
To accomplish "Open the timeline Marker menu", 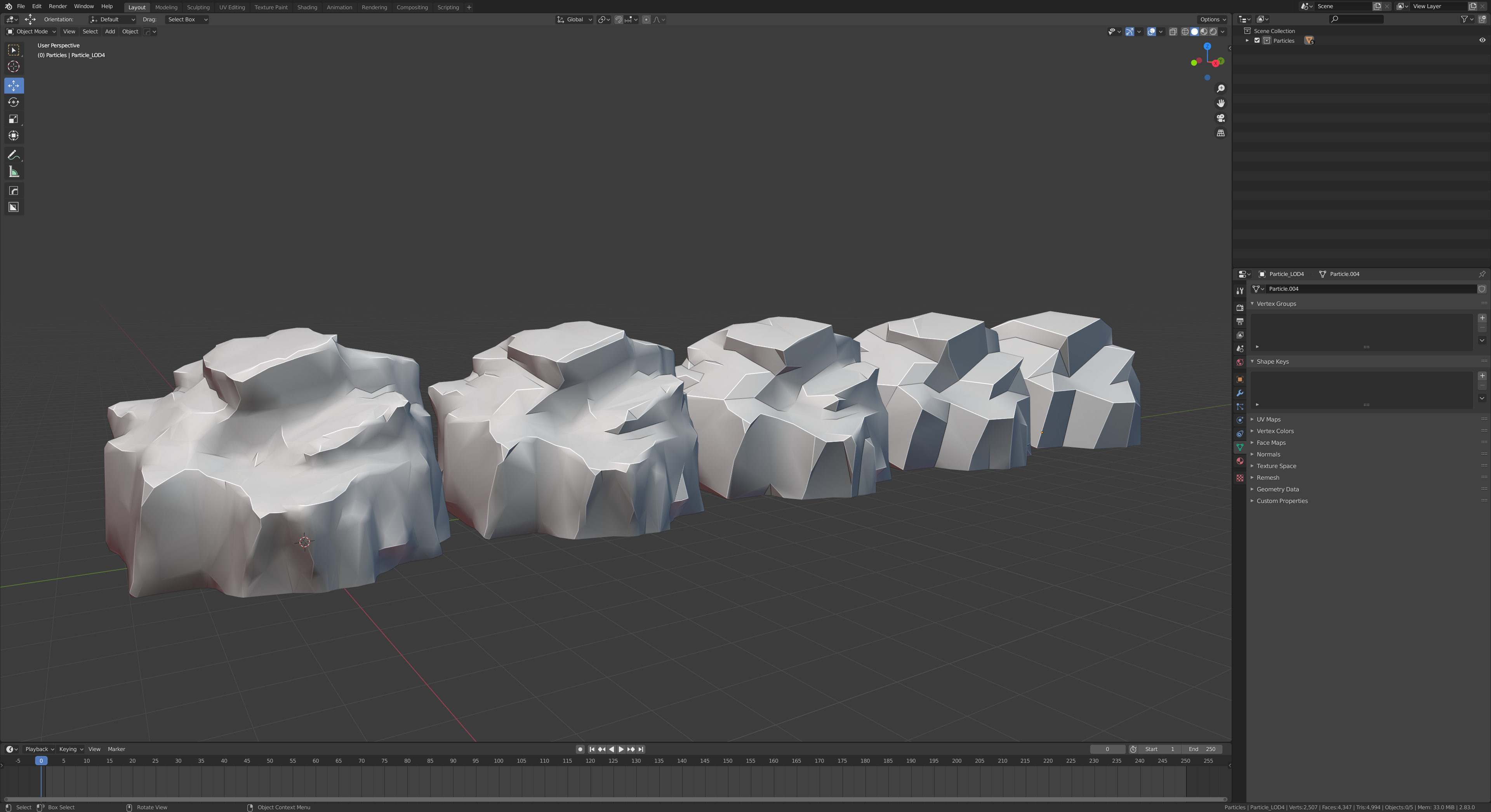I will pos(116,750).
